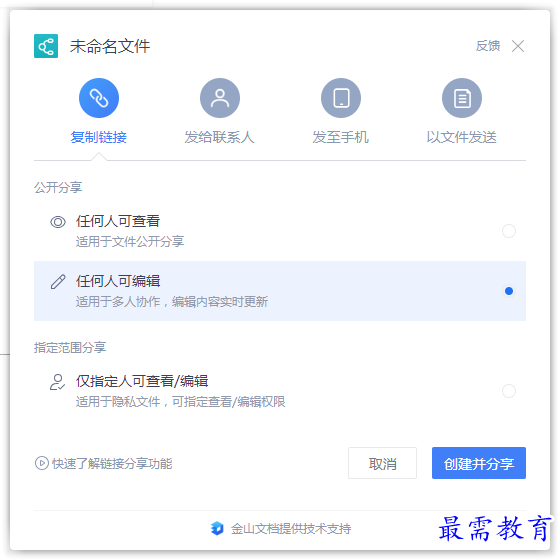Click the blue 复制链接 link icon
Viewport: 560px width, 560px height.
click(x=99, y=98)
